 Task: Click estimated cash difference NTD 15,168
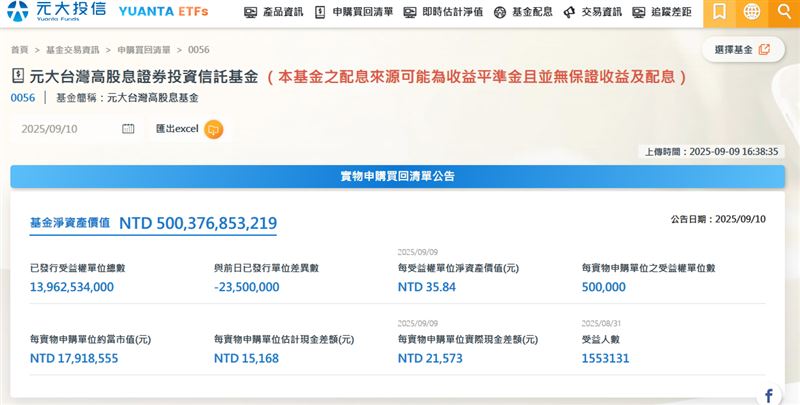(x=246, y=358)
